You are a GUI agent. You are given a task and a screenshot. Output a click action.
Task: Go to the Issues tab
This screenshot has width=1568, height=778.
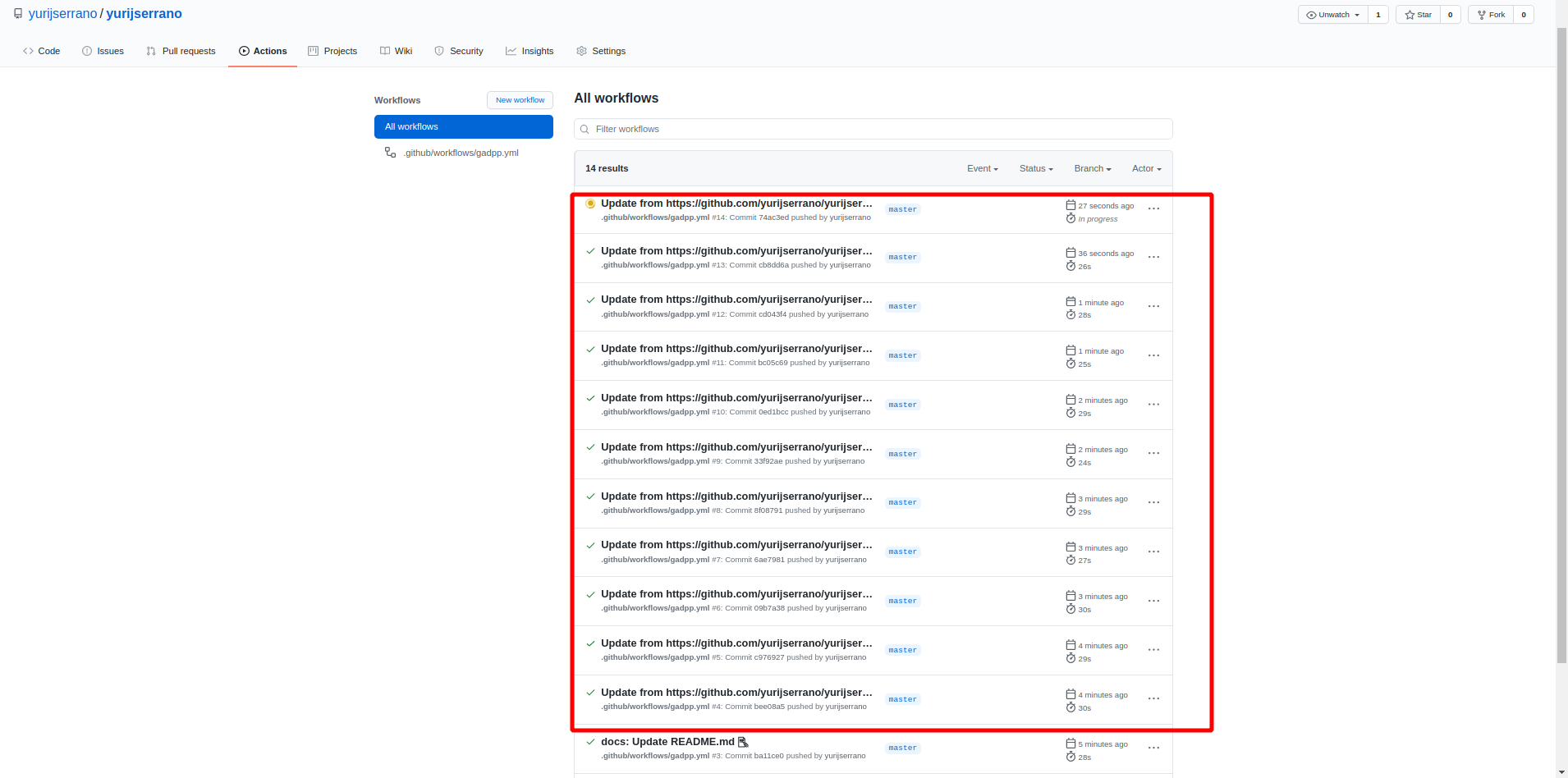(x=103, y=51)
